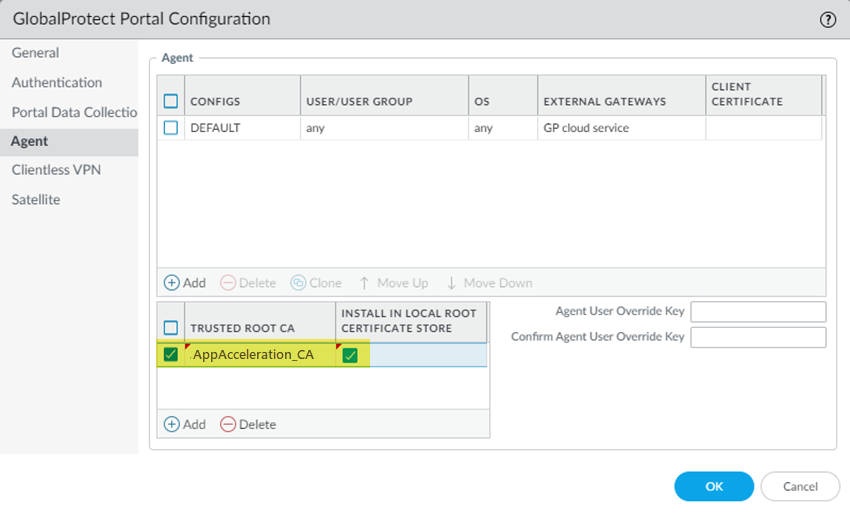
Task: Click the Cancel button
Action: tap(800, 486)
